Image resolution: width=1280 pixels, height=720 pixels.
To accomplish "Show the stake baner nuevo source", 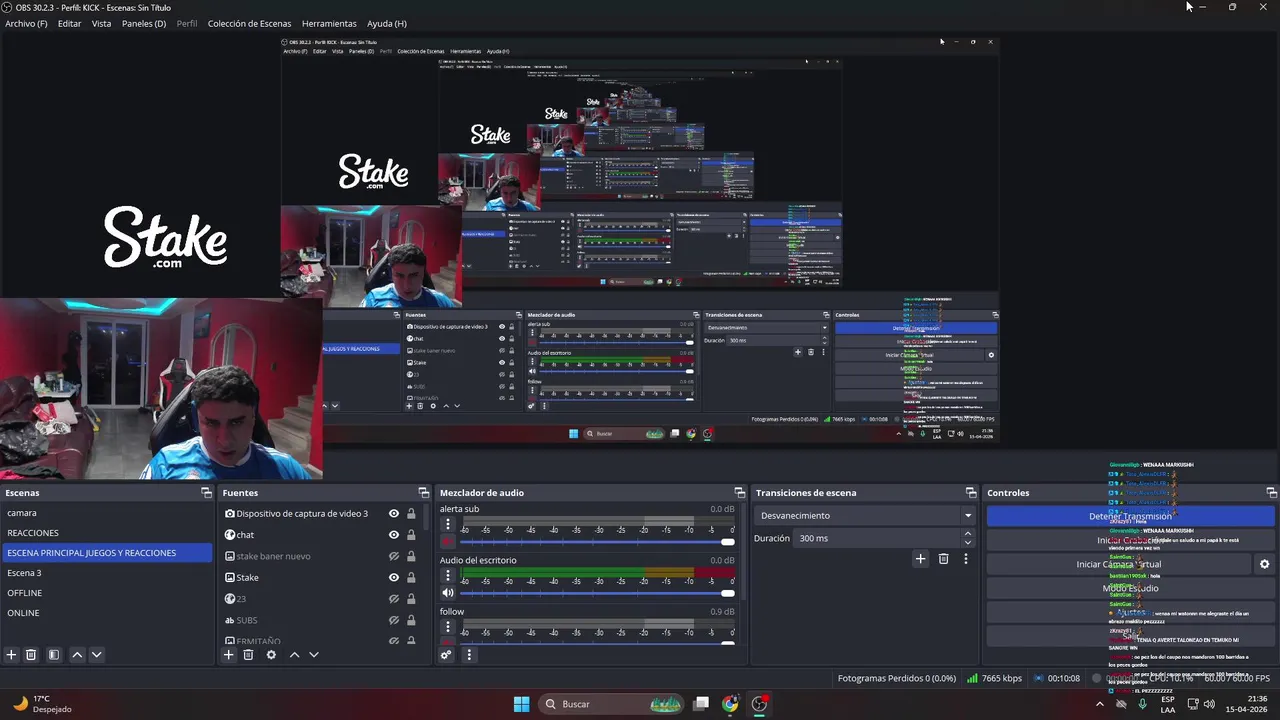I will pyautogui.click(x=393, y=556).
